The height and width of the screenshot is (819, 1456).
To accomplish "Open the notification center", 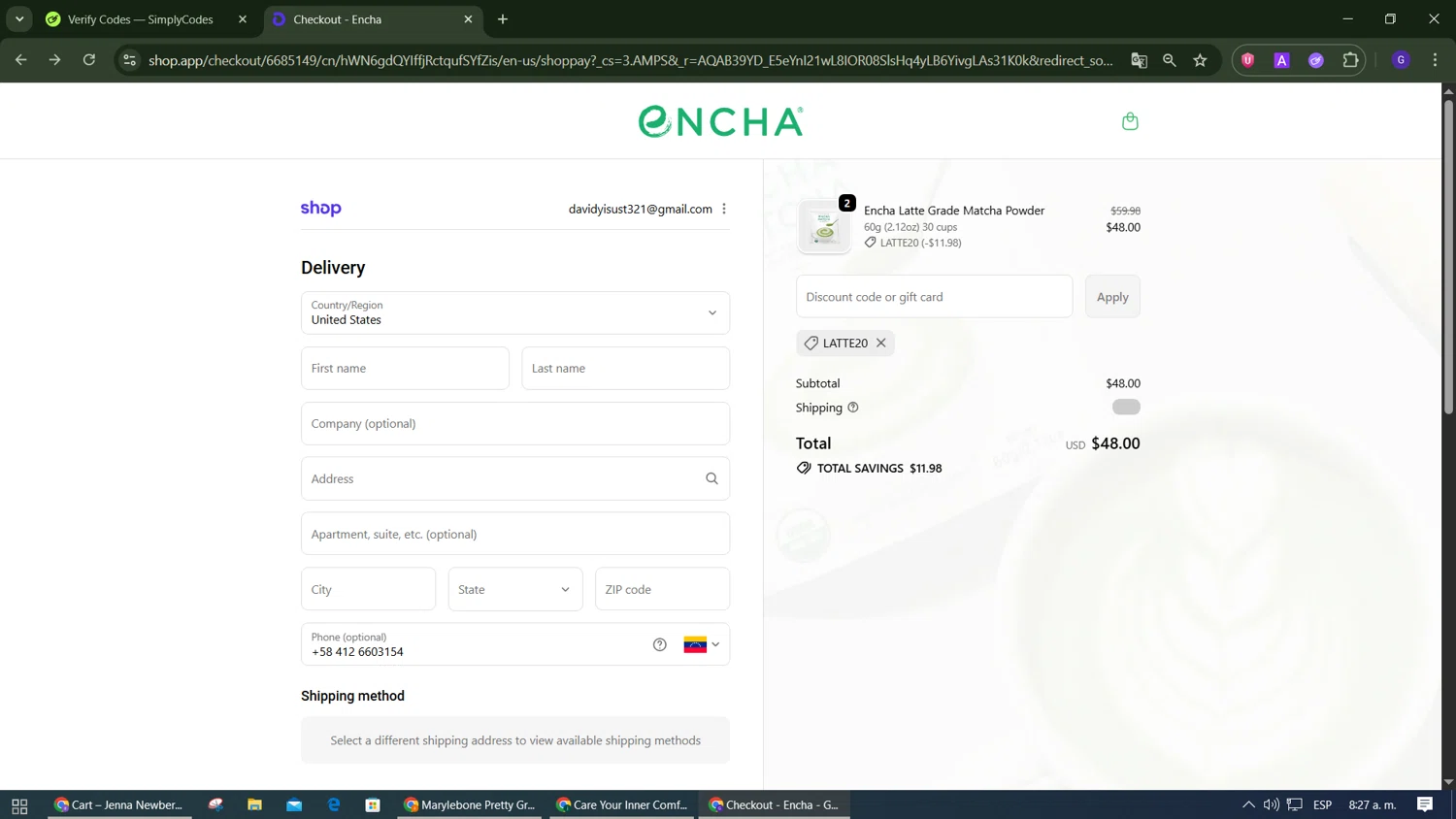I will point(1425,805).
